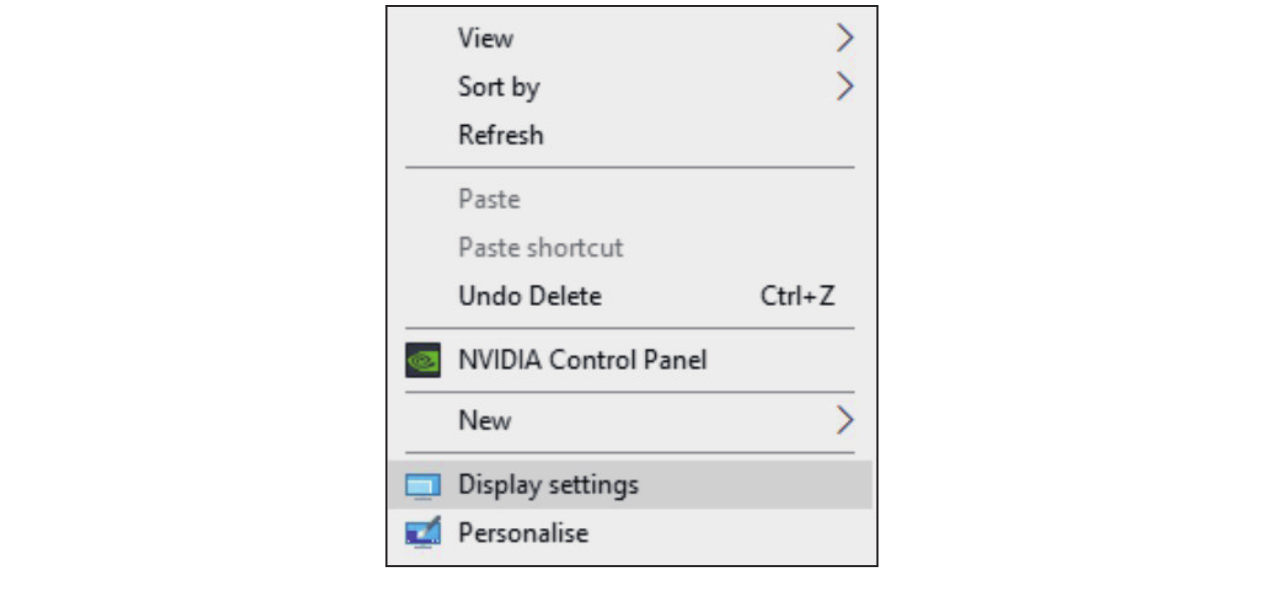The height and width of the screenshot is (615, 1263).
Task: Choose Undo Delete from the menu
Action: point(530,296)
